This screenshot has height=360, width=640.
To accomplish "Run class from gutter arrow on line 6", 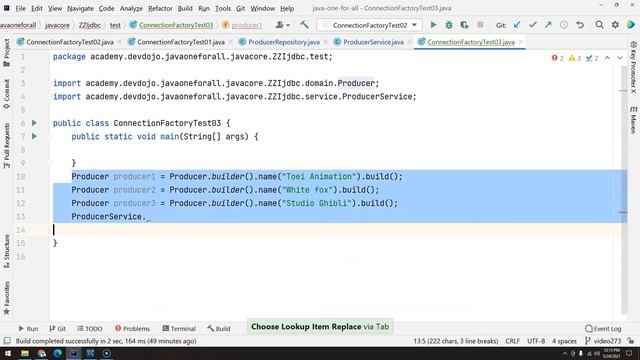I will [x=34, y=123].
